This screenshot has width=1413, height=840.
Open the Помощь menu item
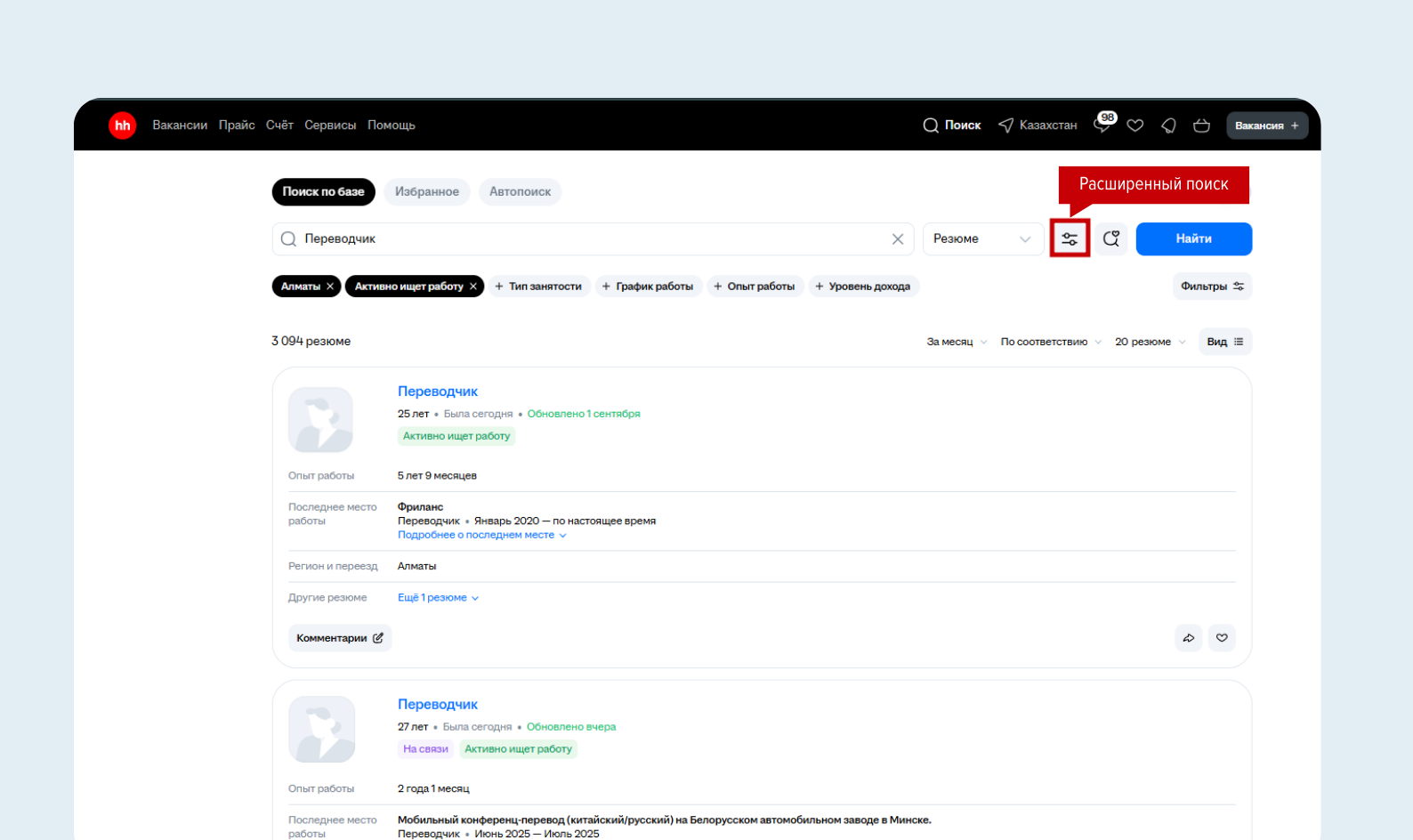click(392, 125)
